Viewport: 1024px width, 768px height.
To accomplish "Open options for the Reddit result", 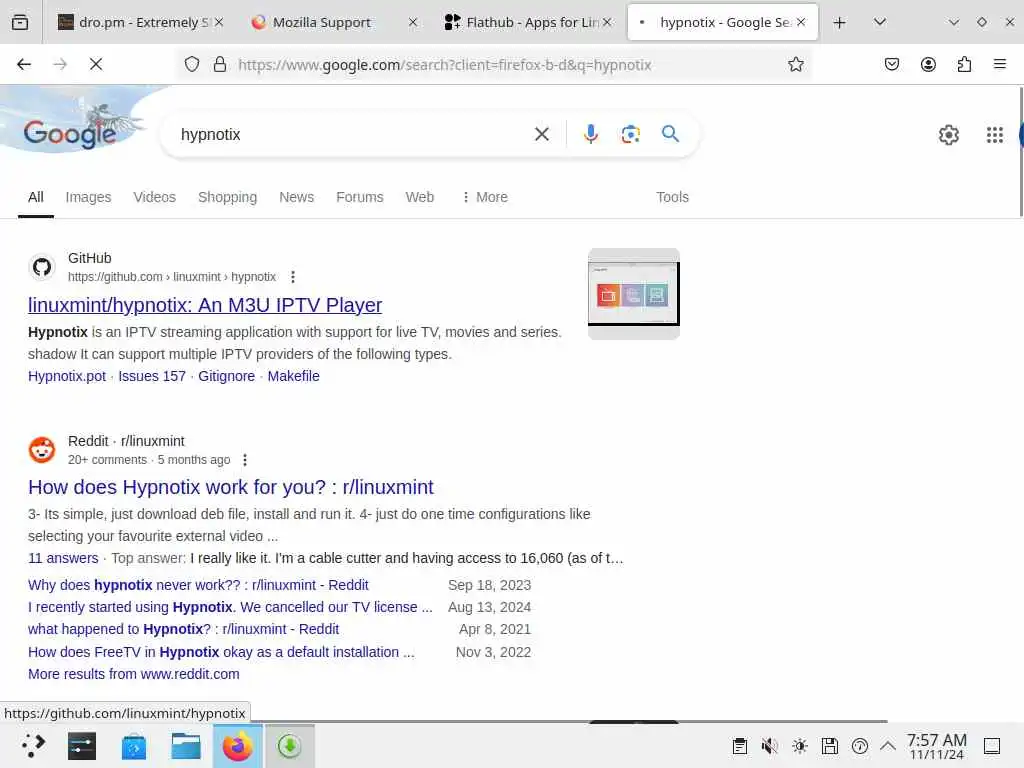I will (x=245, y=460).
